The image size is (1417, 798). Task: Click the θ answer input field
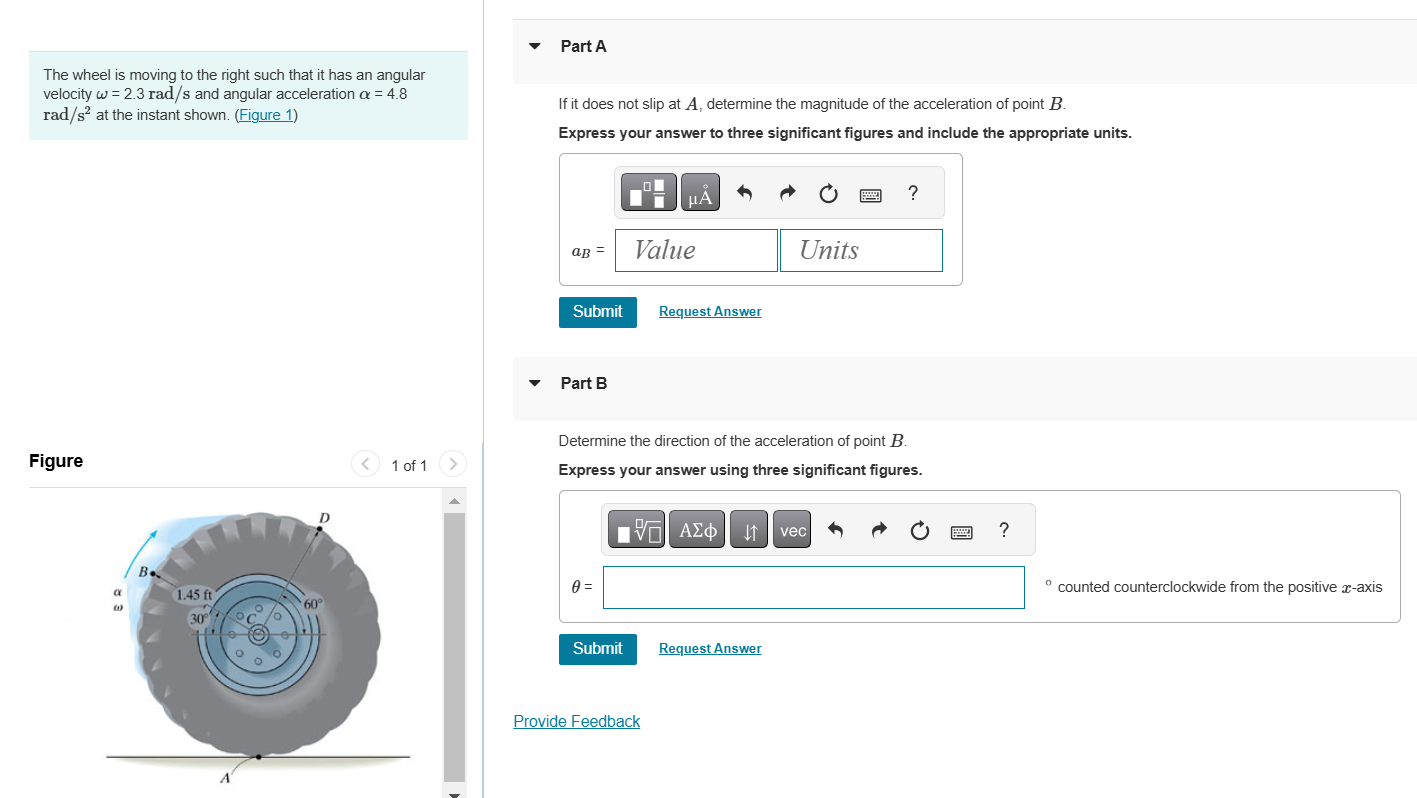click(x=814, y=587)
